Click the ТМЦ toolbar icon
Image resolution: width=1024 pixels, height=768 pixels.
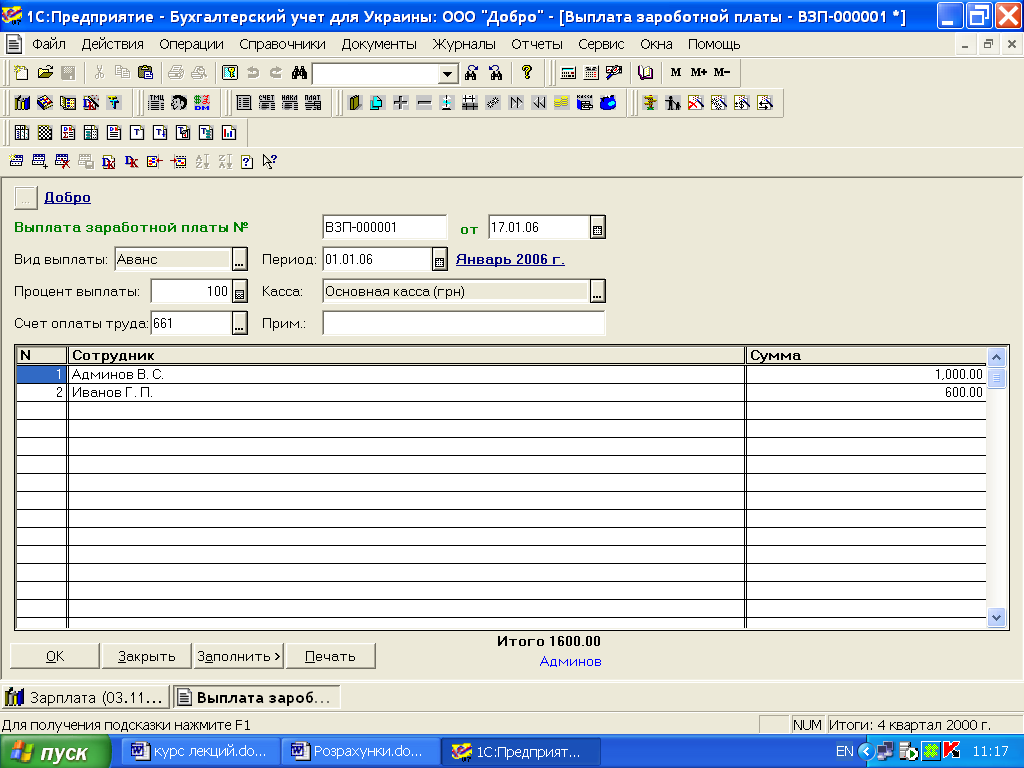pos(155,103)
